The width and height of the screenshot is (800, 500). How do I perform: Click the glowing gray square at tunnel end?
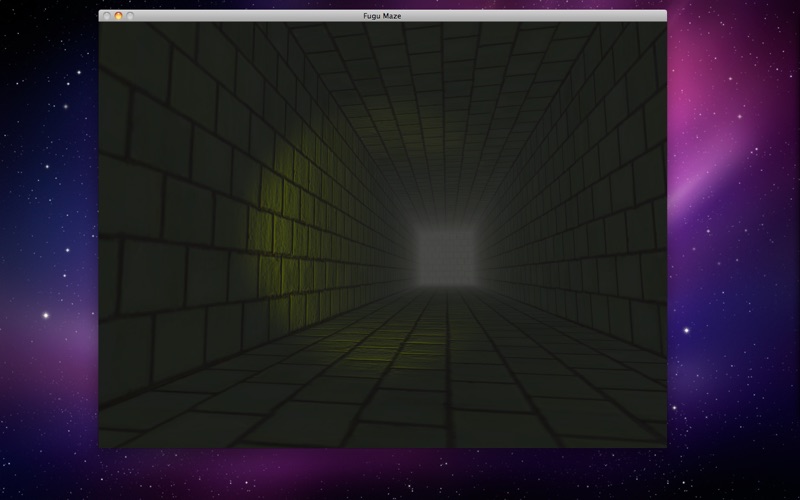pyautogui.click(x=446, y=256)
